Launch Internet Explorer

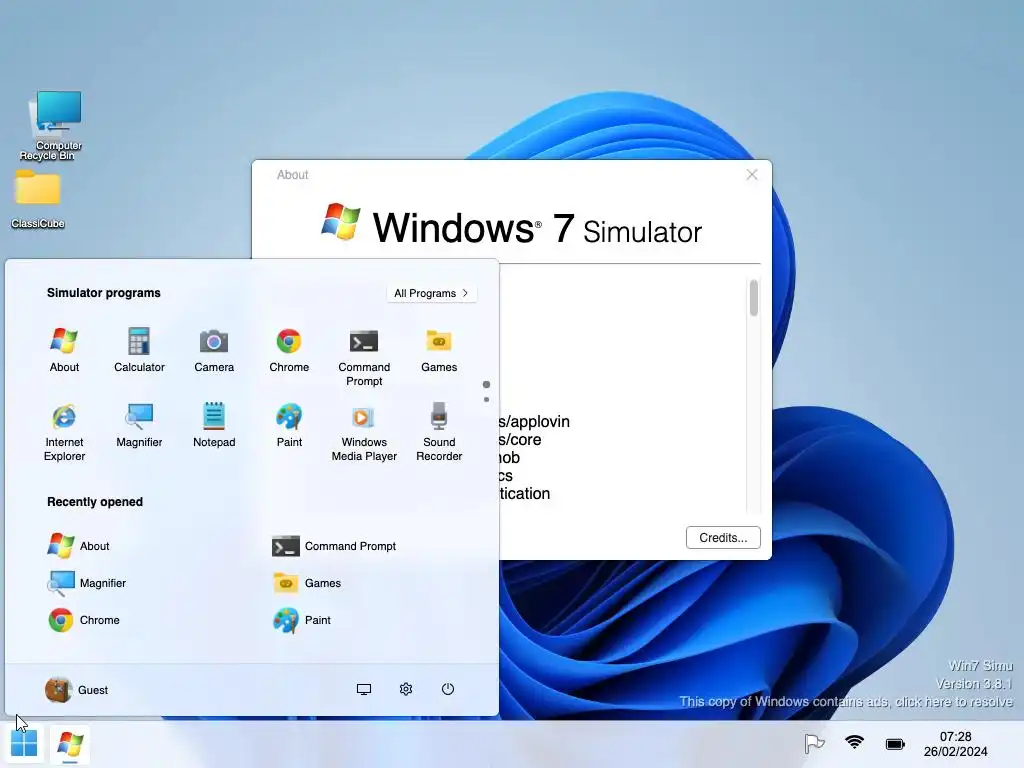click(x=64, y=432)
